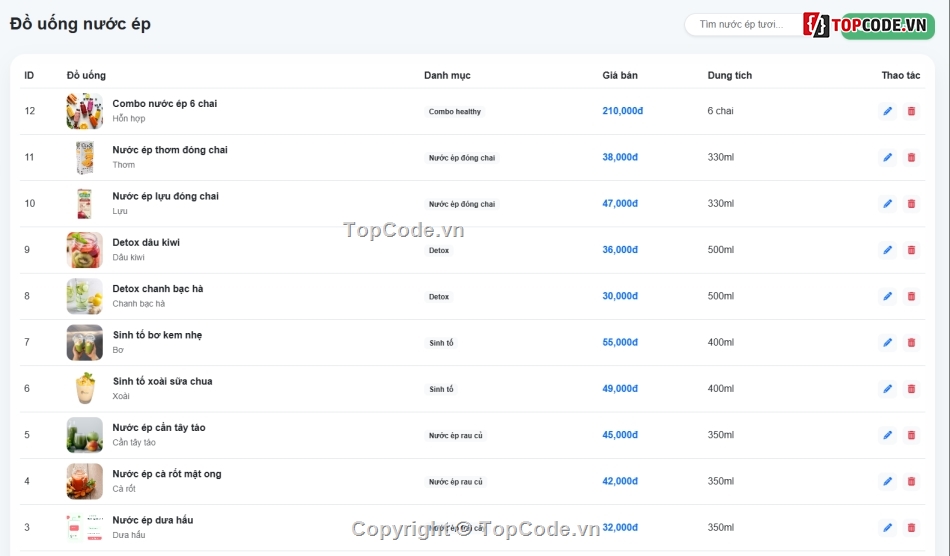
Task: Edit the Detox chanh bạc hà item
Action: (887, 296)
